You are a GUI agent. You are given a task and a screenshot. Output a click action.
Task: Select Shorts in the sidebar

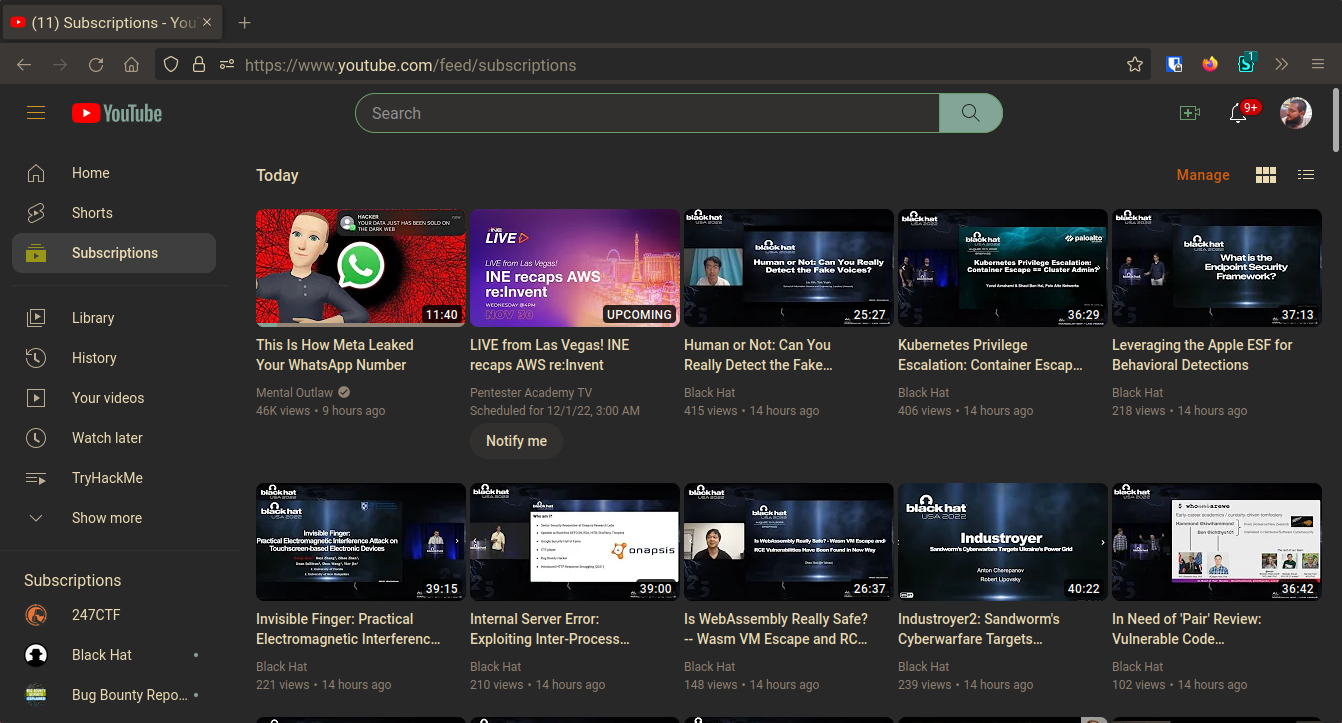(114, 213)
